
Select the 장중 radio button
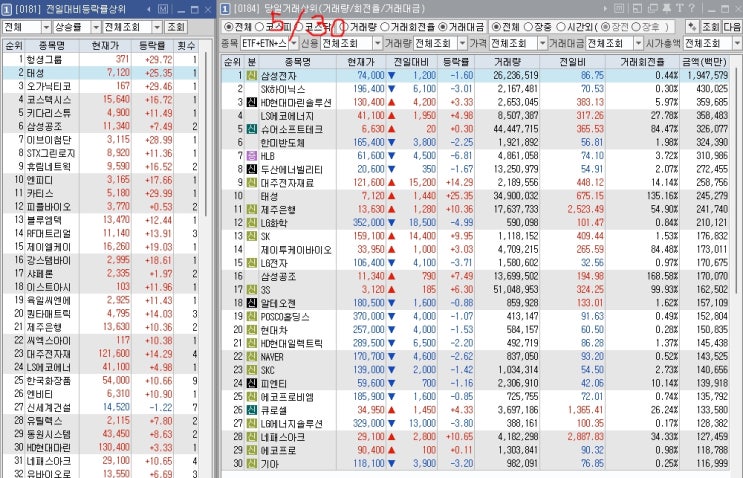pos(528,27)
